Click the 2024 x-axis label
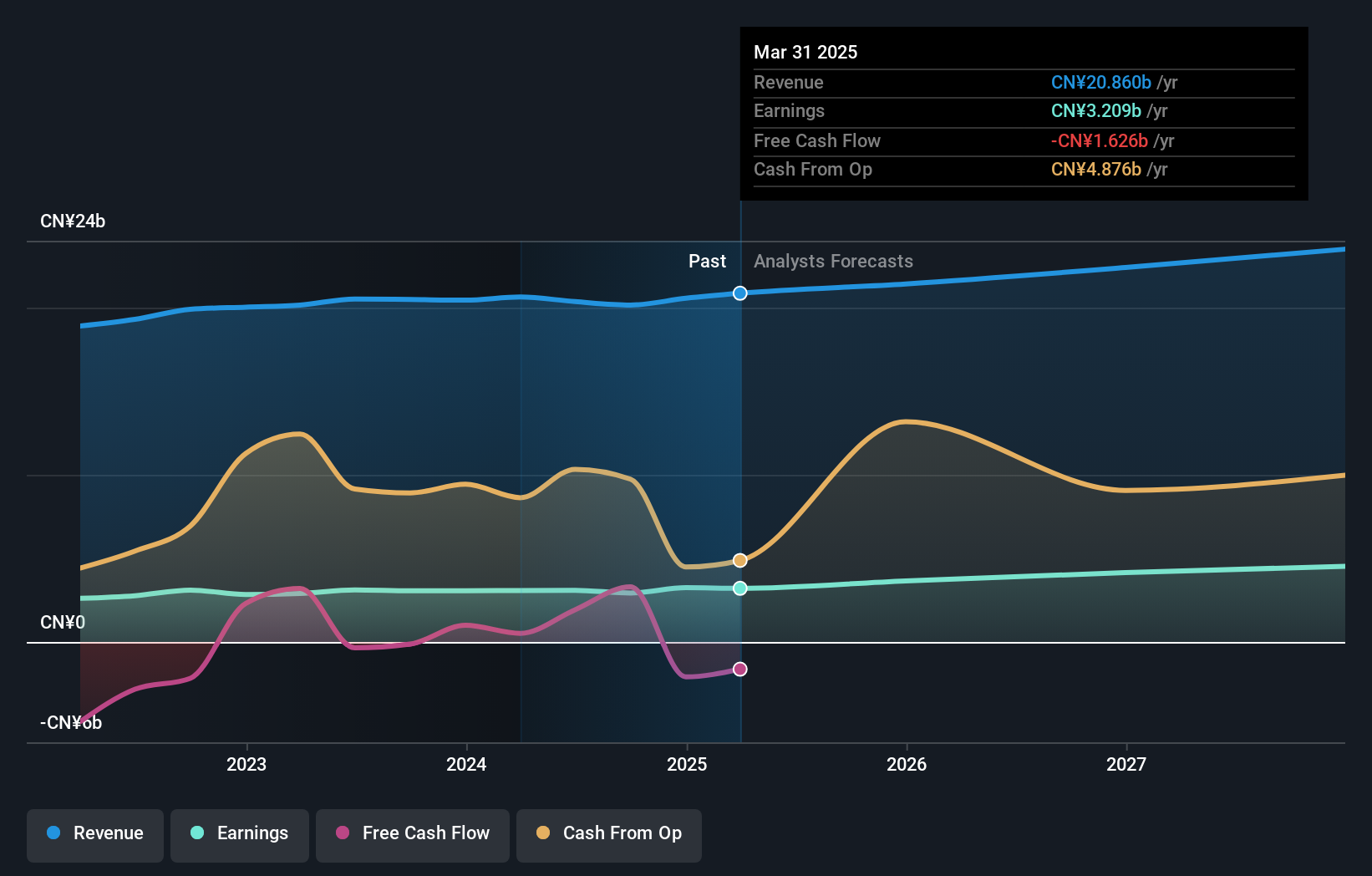Image resolution: width=1372 pixels, height=876 pixels. [x=466, y=764]
